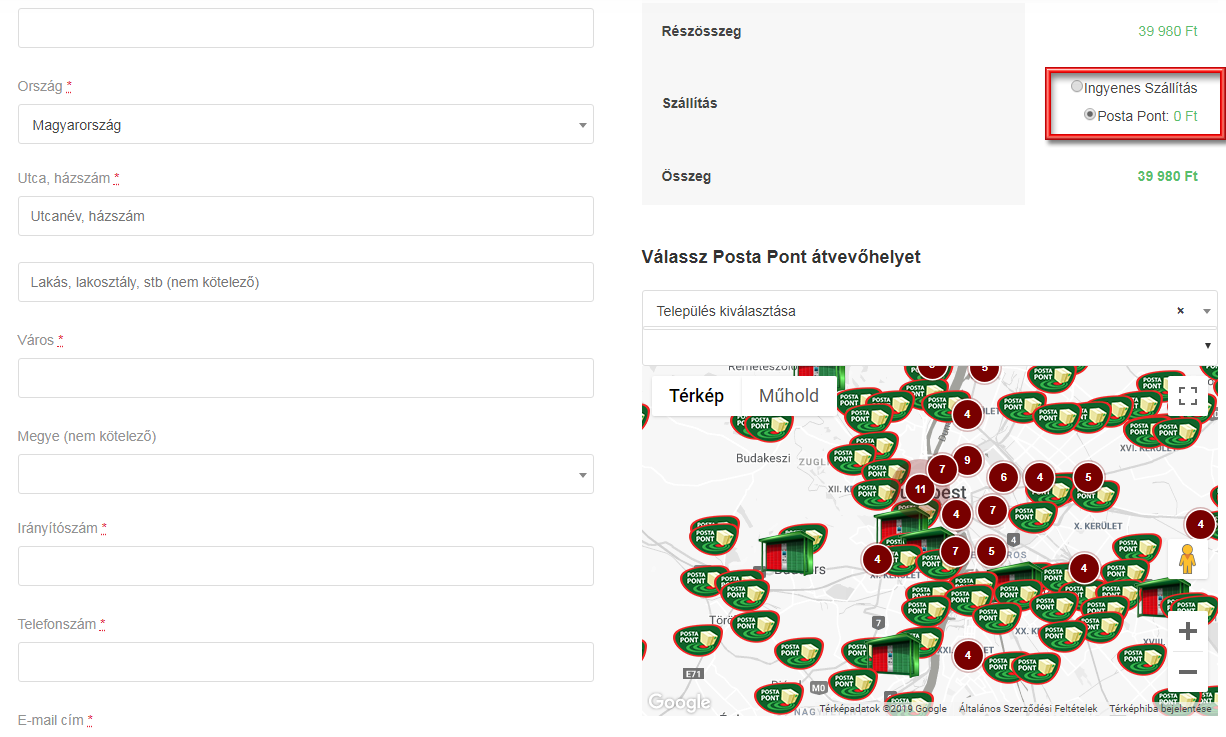Select the Posta Pont shipping option
This screenshot has width=1226, height=737.
click(x=1090, y=115)
